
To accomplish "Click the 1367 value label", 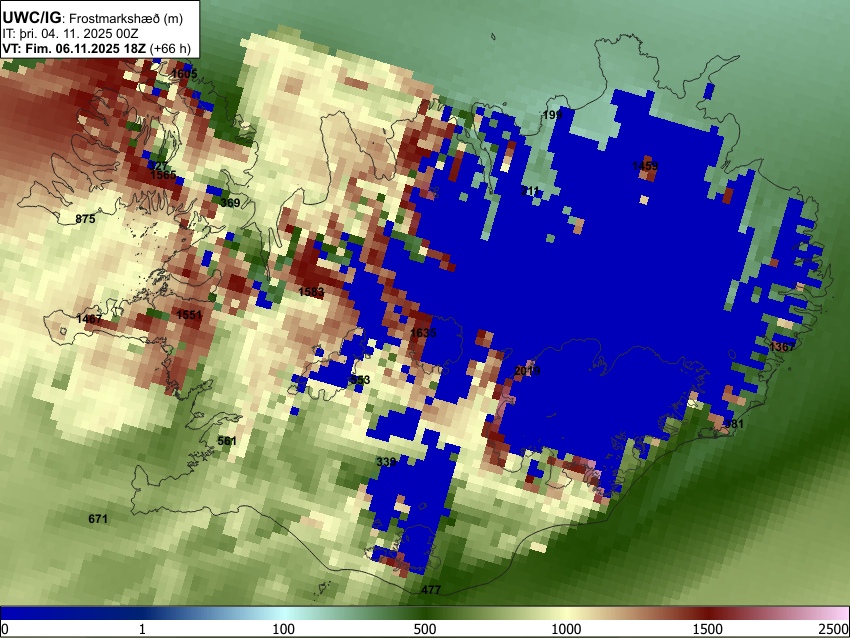I will point(782,347).
